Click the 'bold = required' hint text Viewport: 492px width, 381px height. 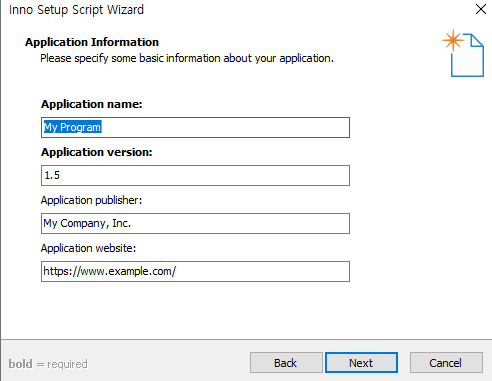[48, 364]
